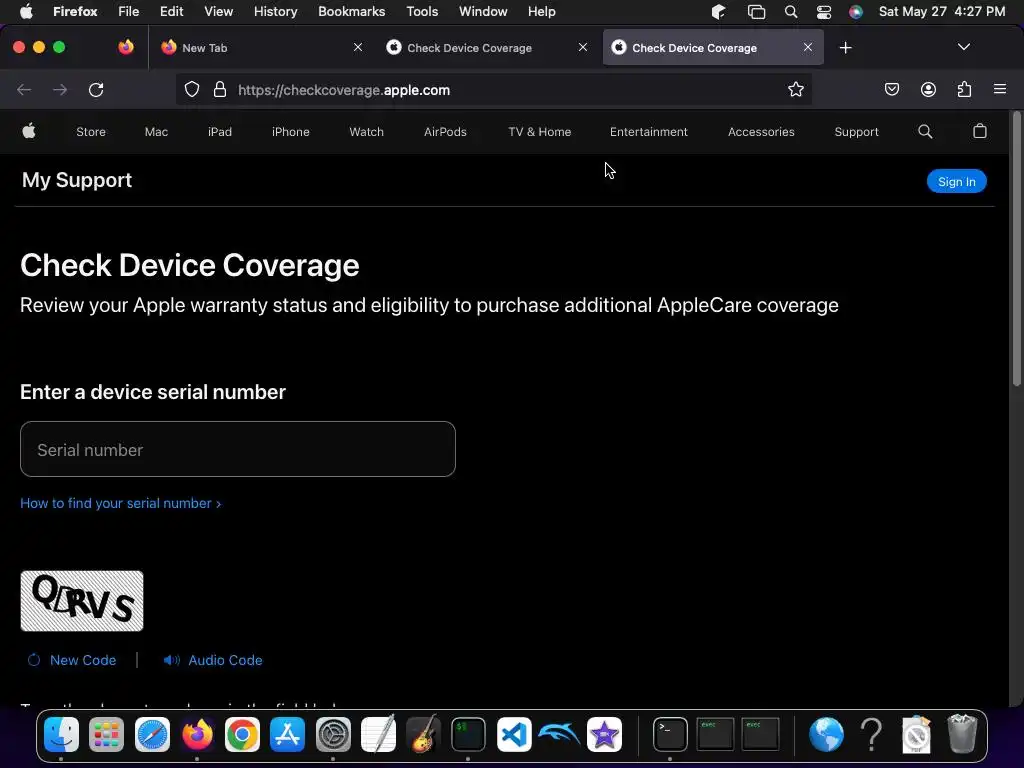1024x768 pixels.
Task: Open the shopping bag icon
Action: click(x=980, y=131)
